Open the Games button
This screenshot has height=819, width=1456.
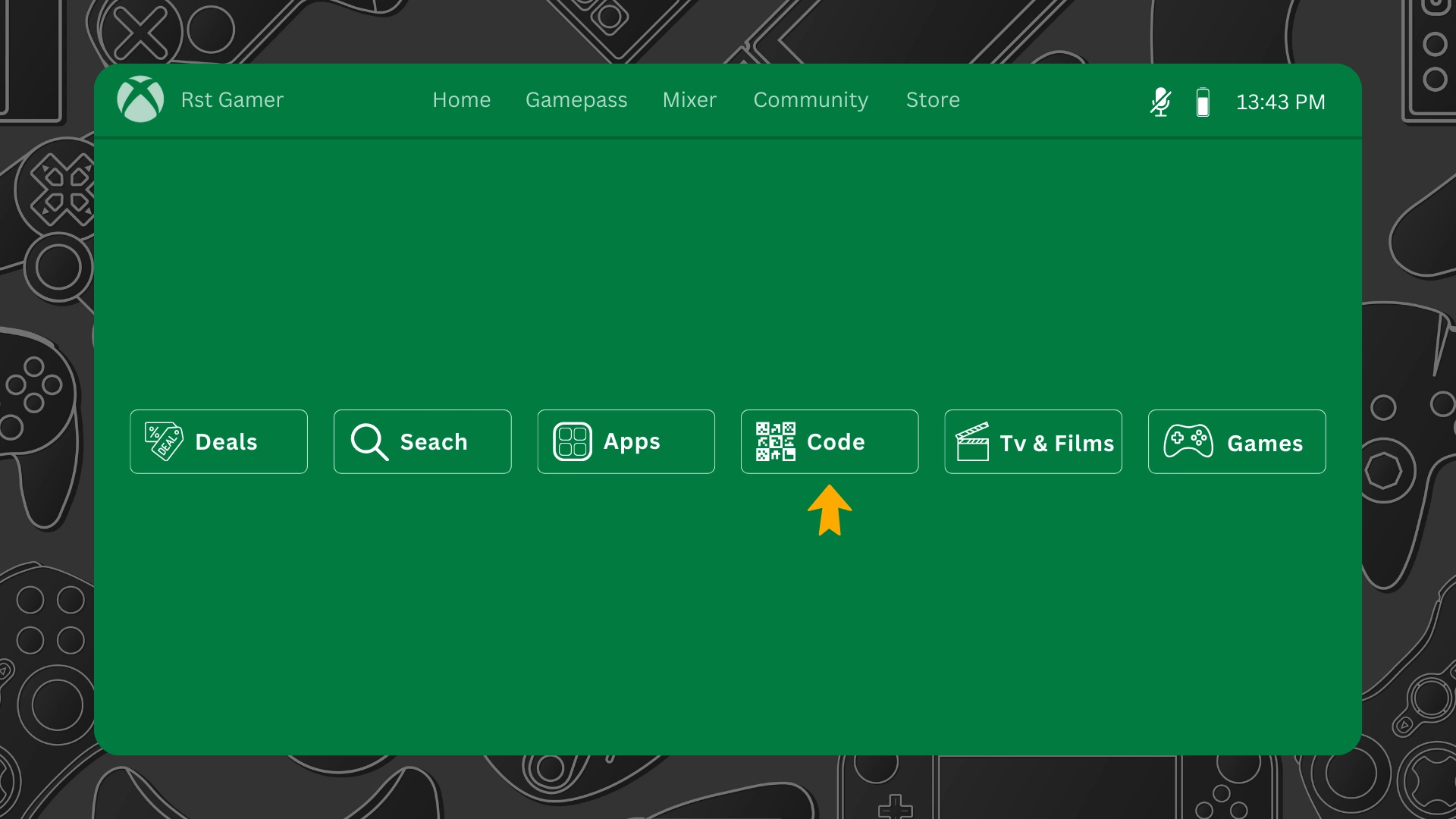pos(1237,442)
